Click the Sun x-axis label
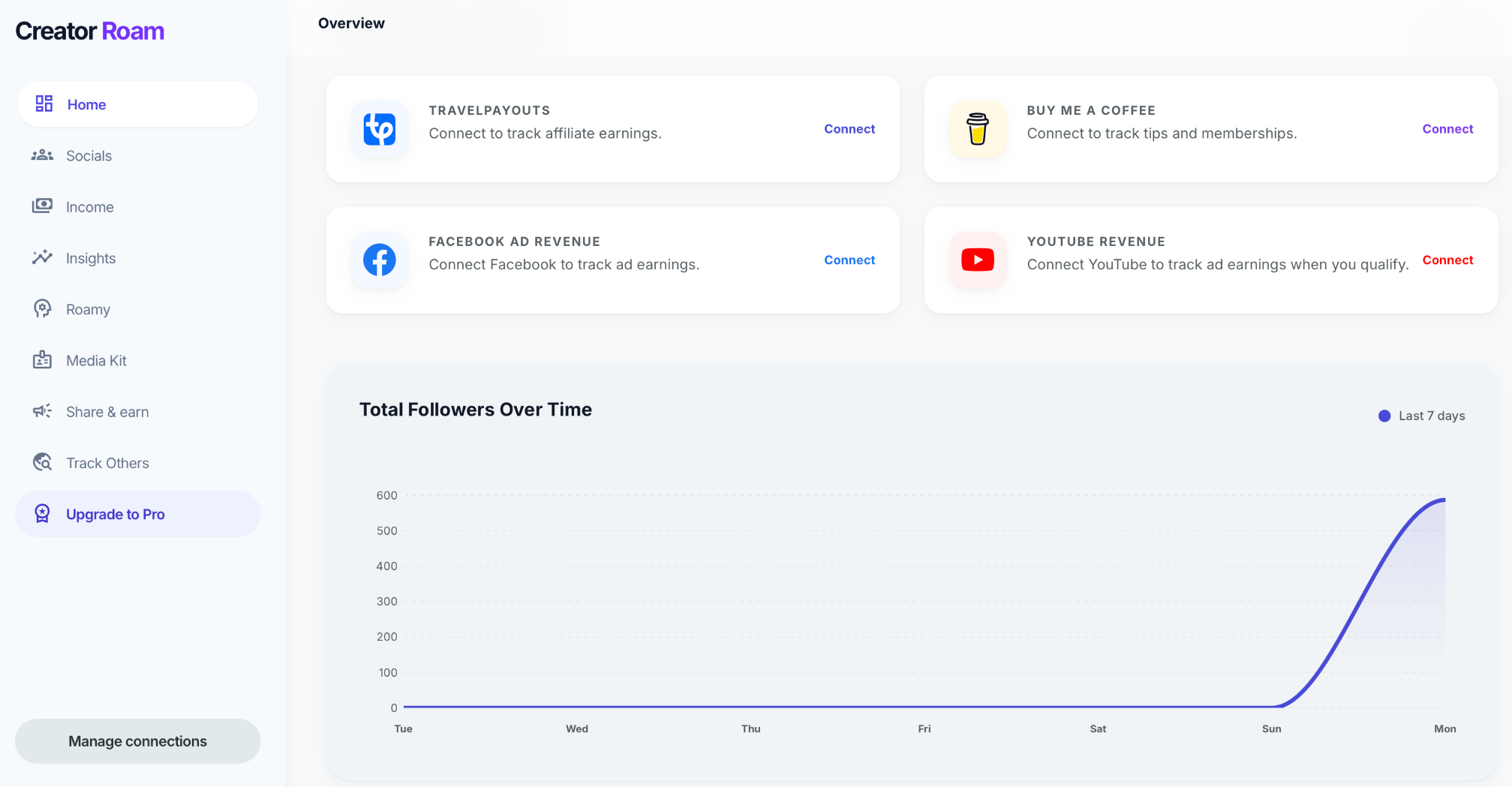The width and height of the screenshot is (1512, 787). tap(1272, 728)
